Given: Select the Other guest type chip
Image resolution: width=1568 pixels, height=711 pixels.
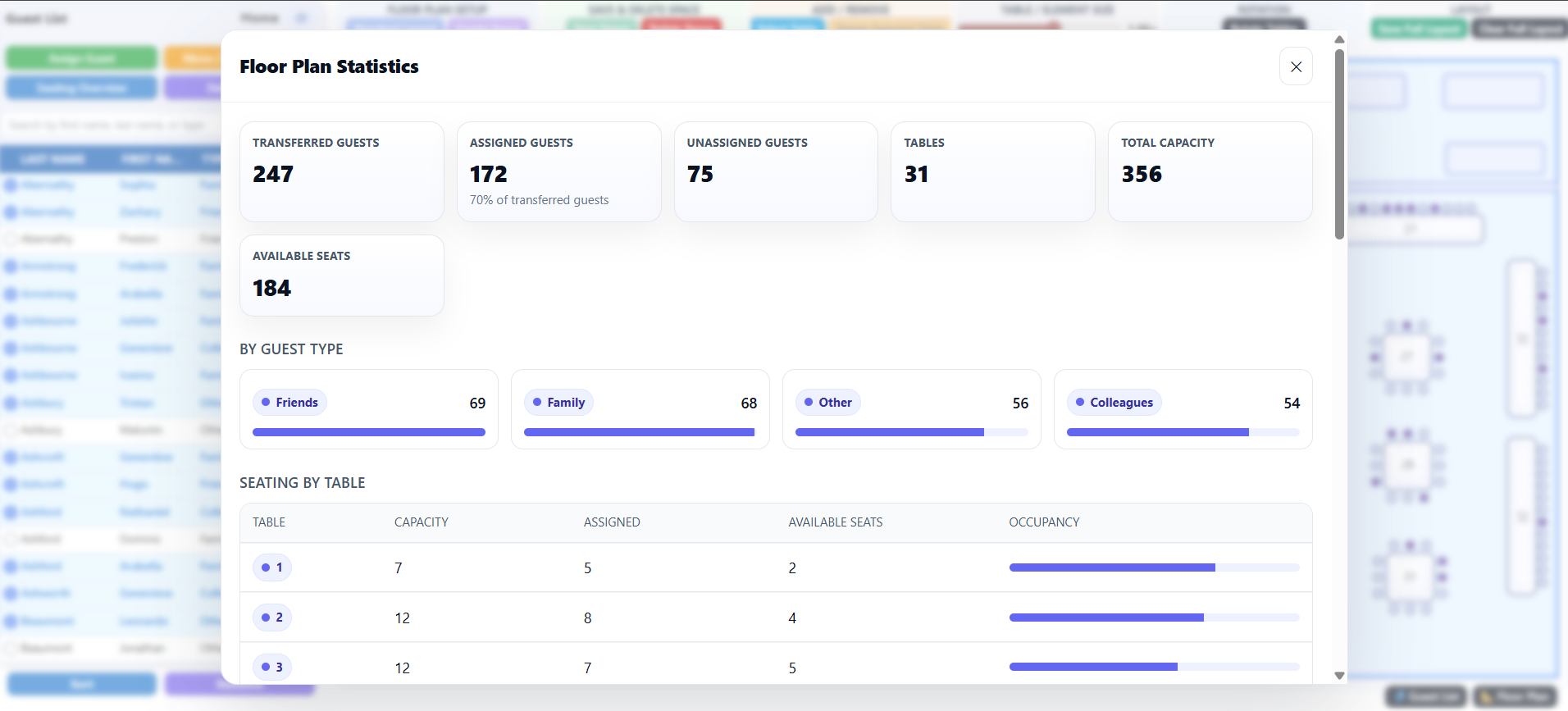Looking at the screenshot, I should click(x=828, y=403).
